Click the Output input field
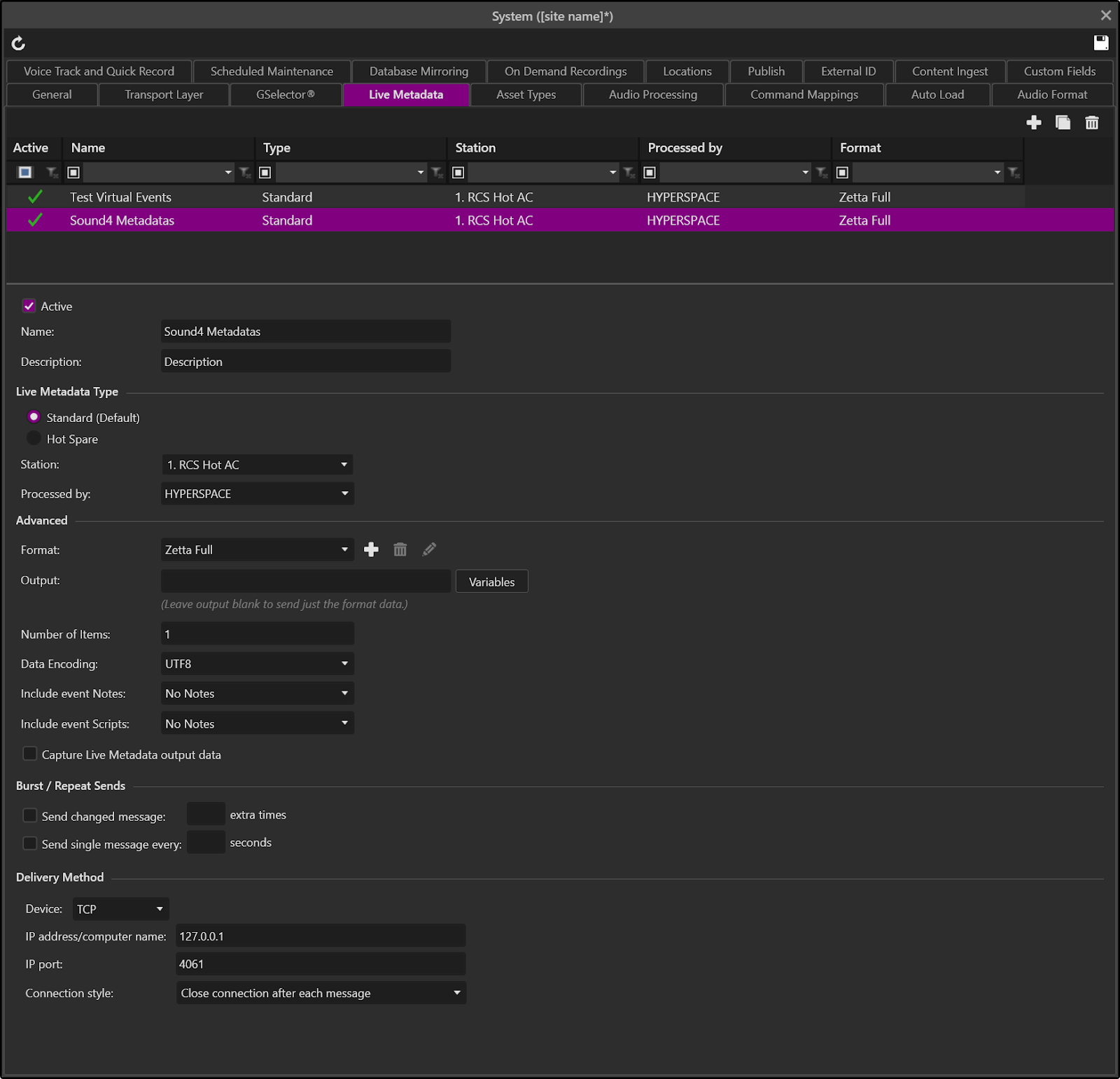Image resolution: width=1120 pixels, height=1079 pixels. coord(306,581)
